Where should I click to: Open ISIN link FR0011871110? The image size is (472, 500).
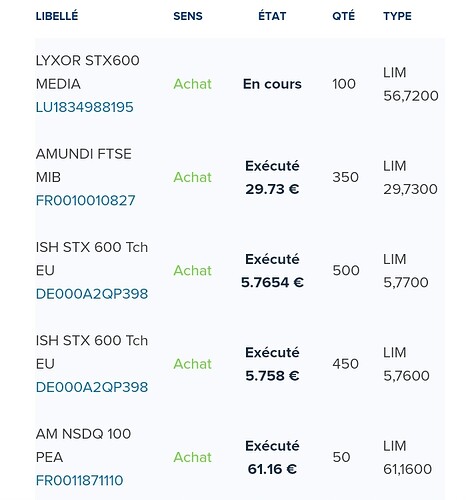pos(79,480)
